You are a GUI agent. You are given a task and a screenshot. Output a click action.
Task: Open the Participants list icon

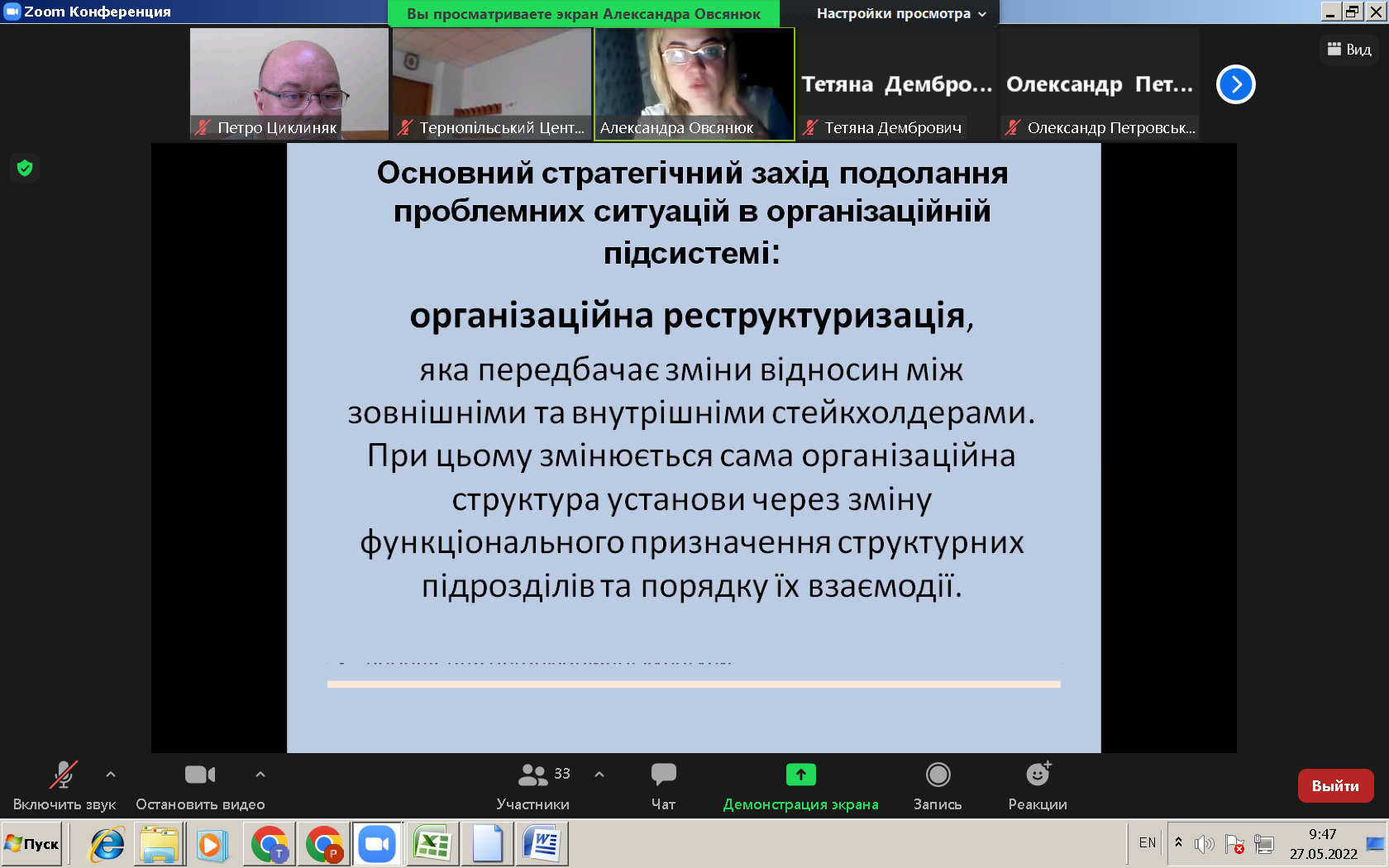pos(533,775)
